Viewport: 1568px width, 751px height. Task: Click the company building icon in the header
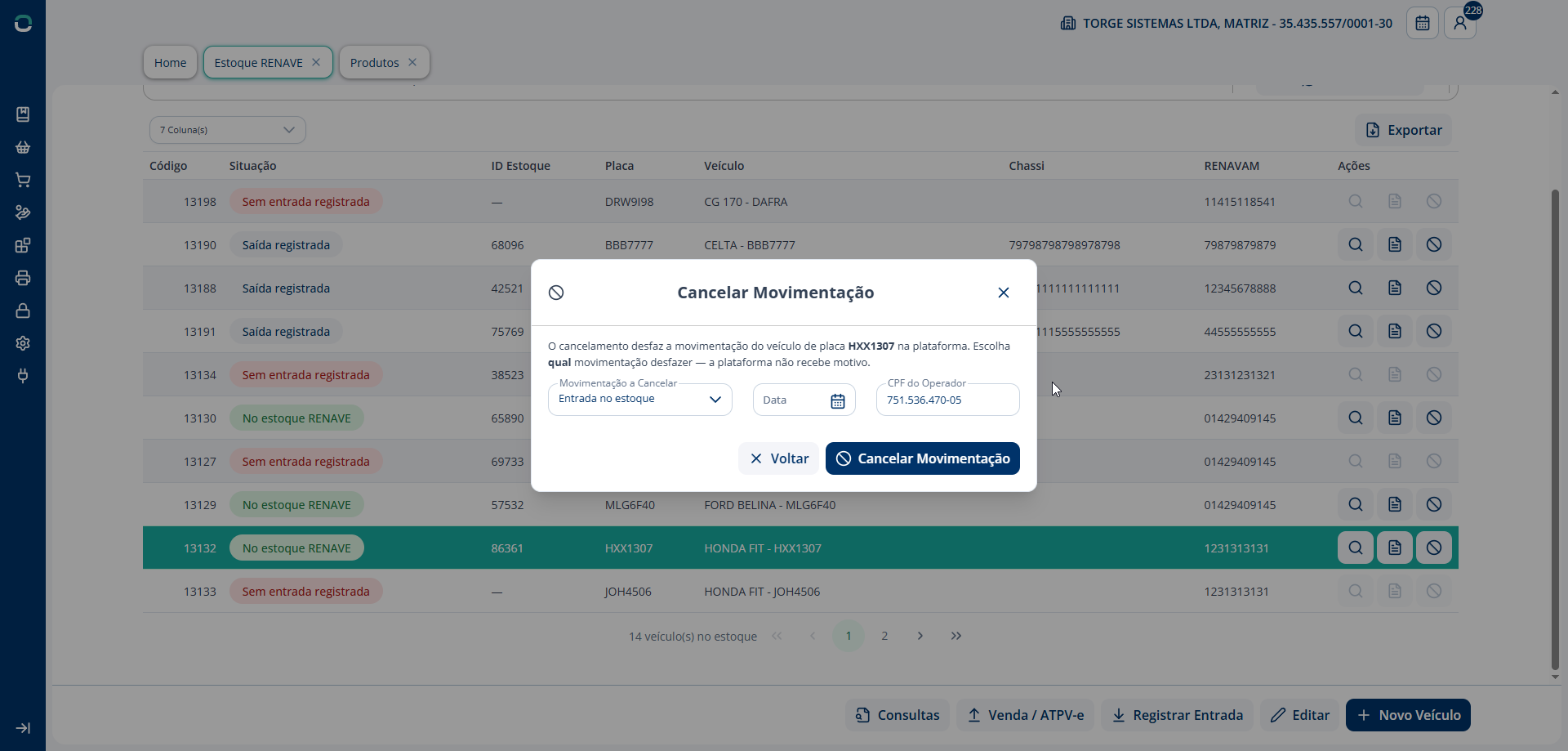coord(1068,23)
